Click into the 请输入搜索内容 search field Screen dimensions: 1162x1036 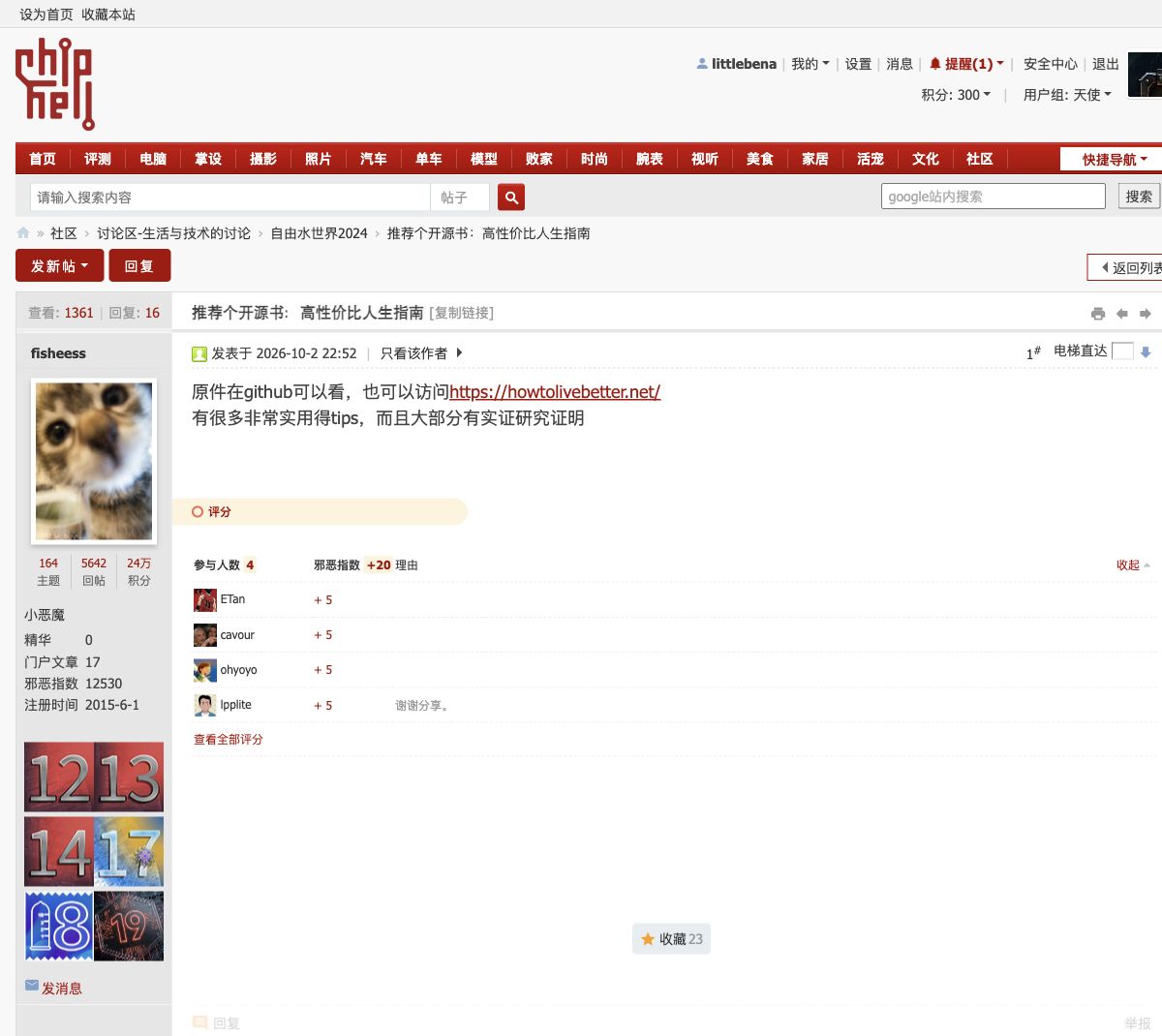click(x=230, y=198)
